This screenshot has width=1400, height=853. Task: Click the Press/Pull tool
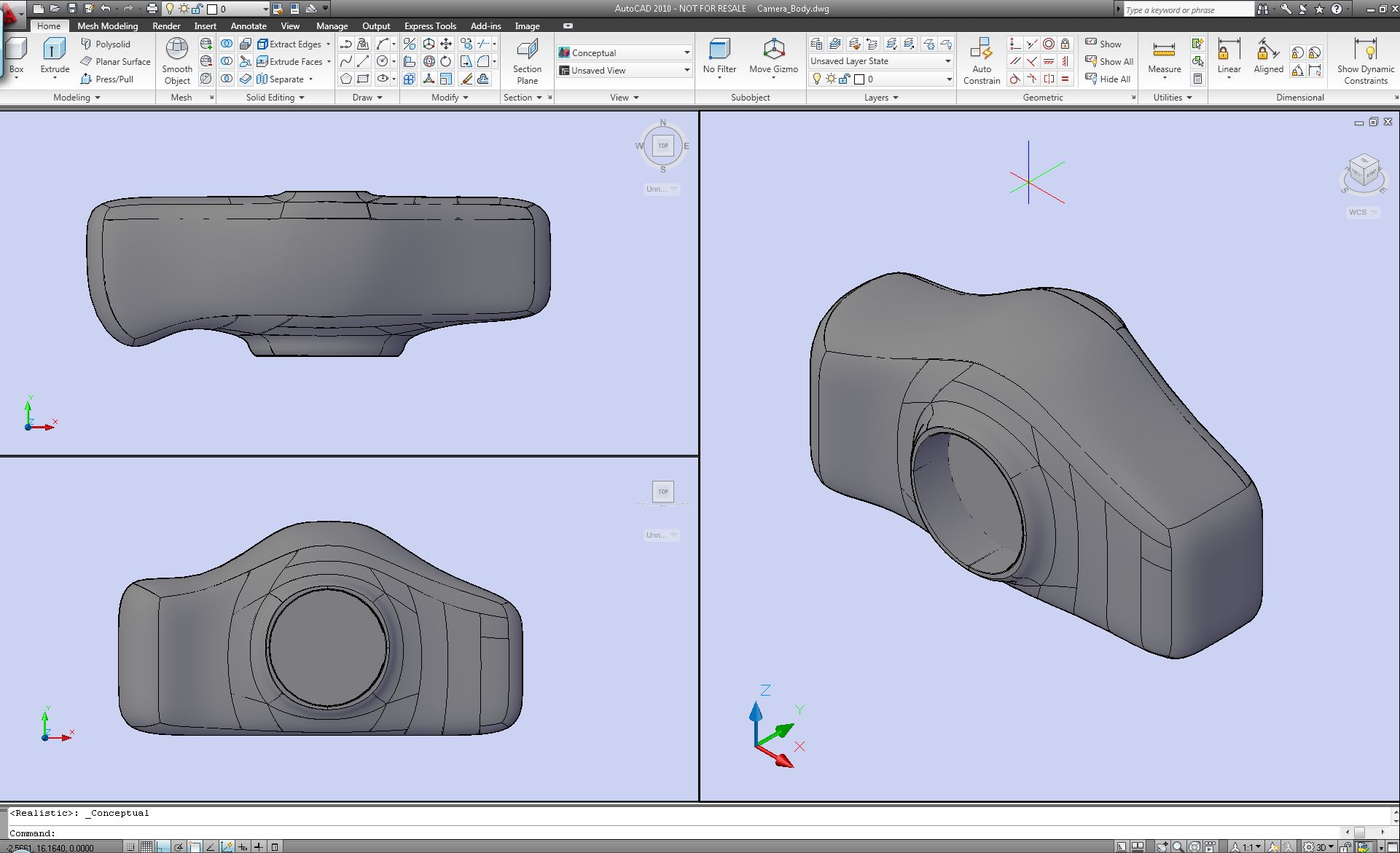pyautogui.click(x=106, y=79)
